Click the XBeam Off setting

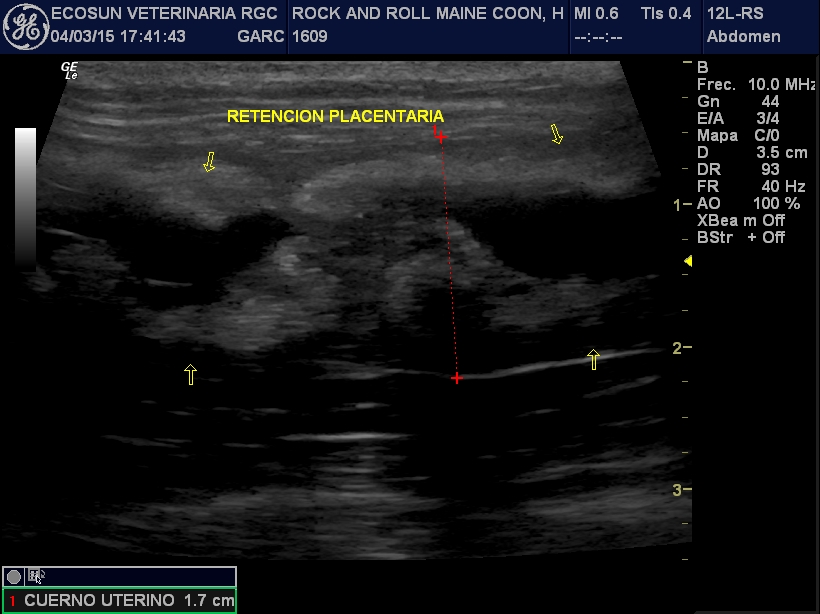click(741, 220)
